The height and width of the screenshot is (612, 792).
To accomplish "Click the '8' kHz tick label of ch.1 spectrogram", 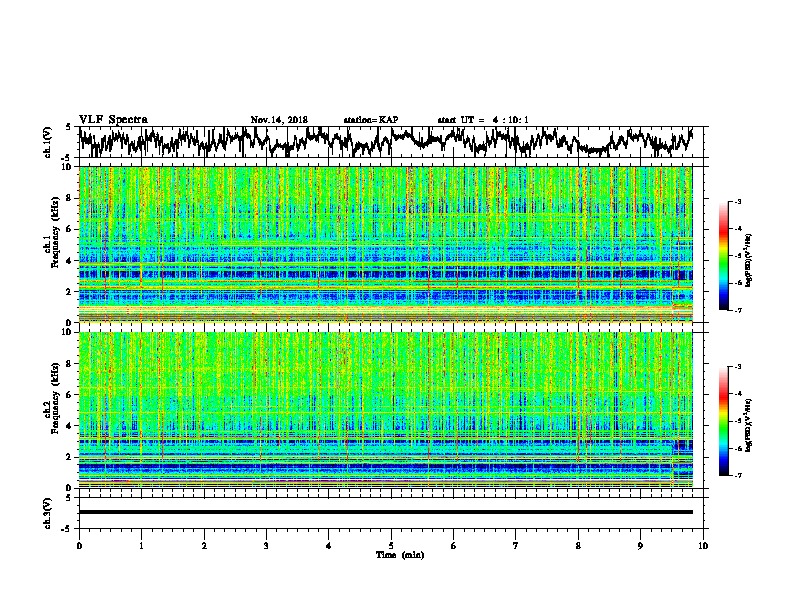I will point(70,198).
